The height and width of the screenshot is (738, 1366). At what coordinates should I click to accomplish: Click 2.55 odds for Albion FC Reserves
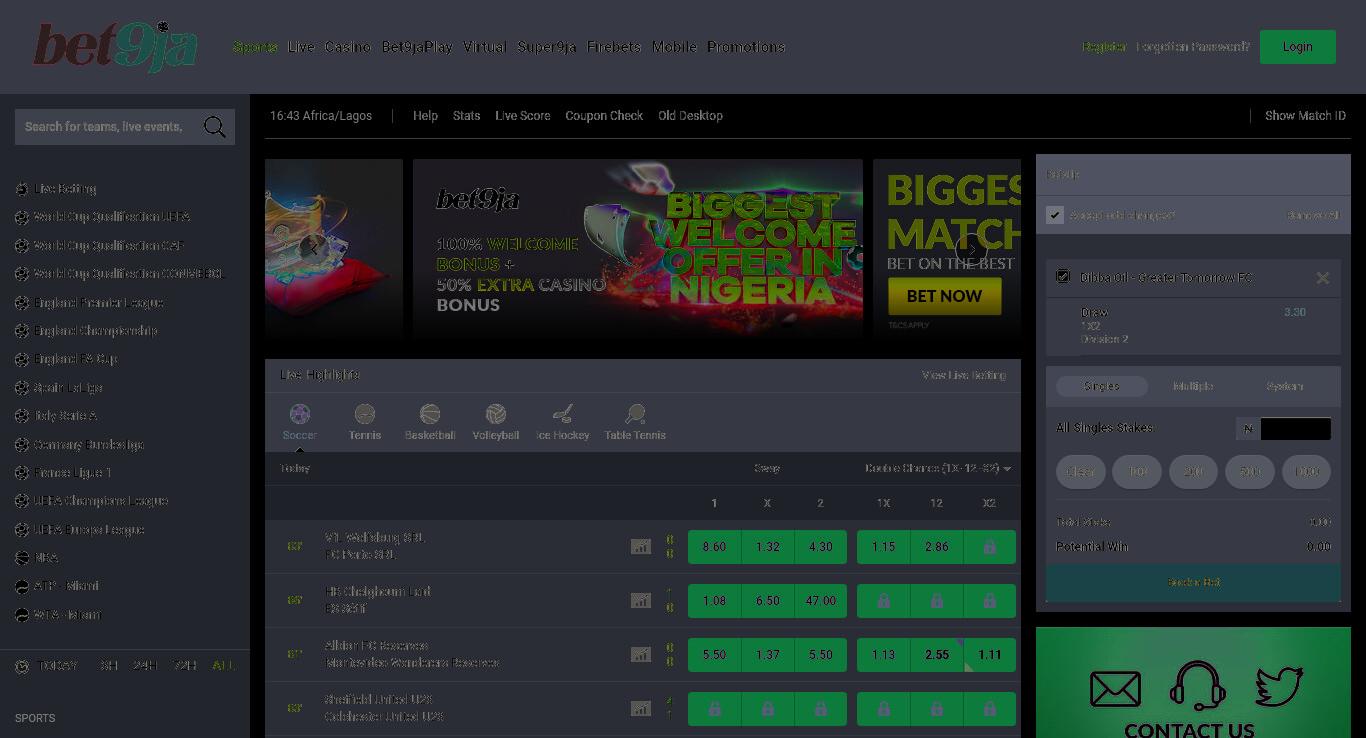(937, 655)
